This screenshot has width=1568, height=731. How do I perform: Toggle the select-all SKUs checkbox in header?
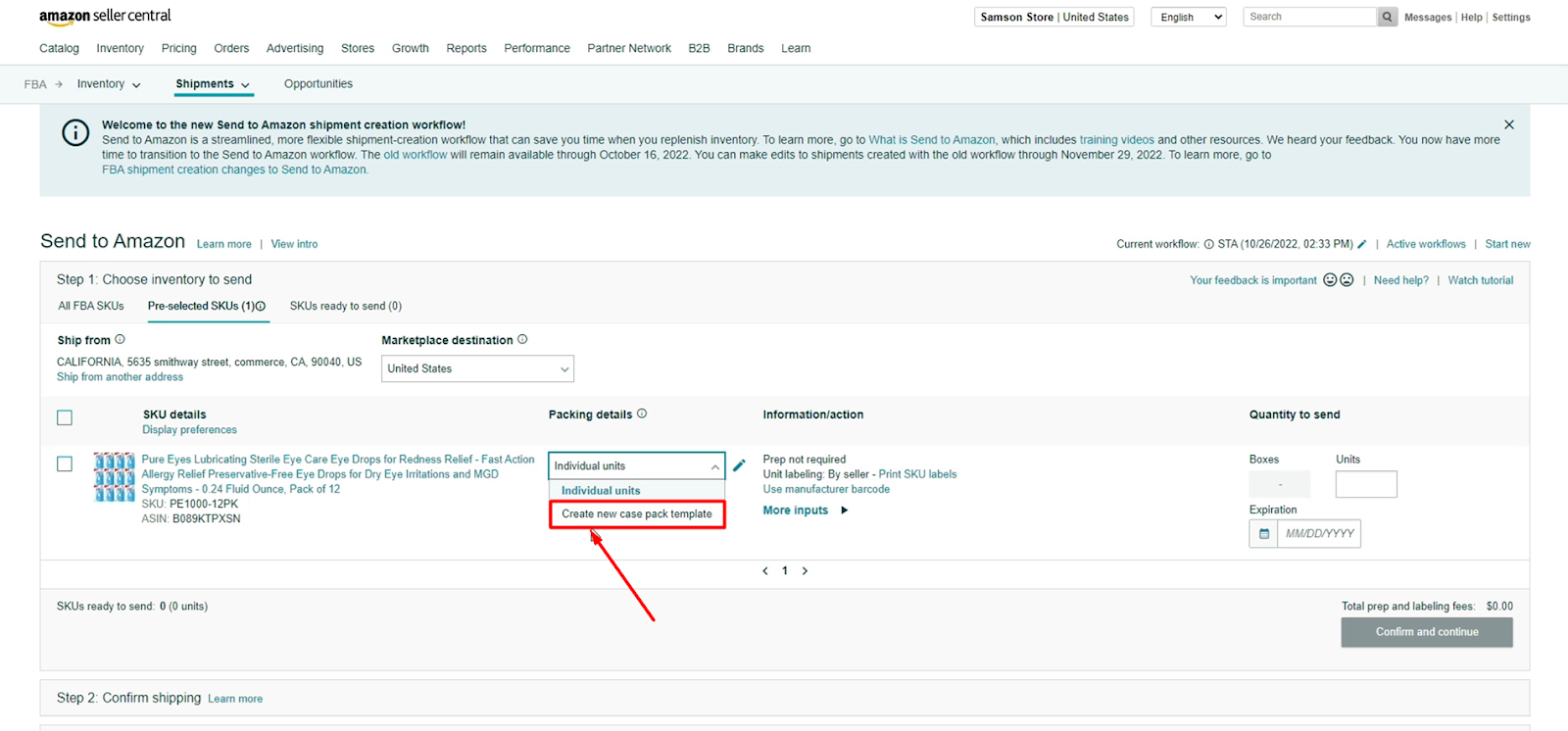[65, 417]
